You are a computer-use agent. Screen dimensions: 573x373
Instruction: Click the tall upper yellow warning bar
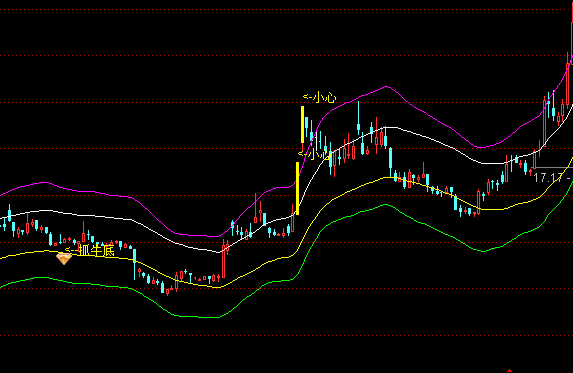[x=303, y=124]
